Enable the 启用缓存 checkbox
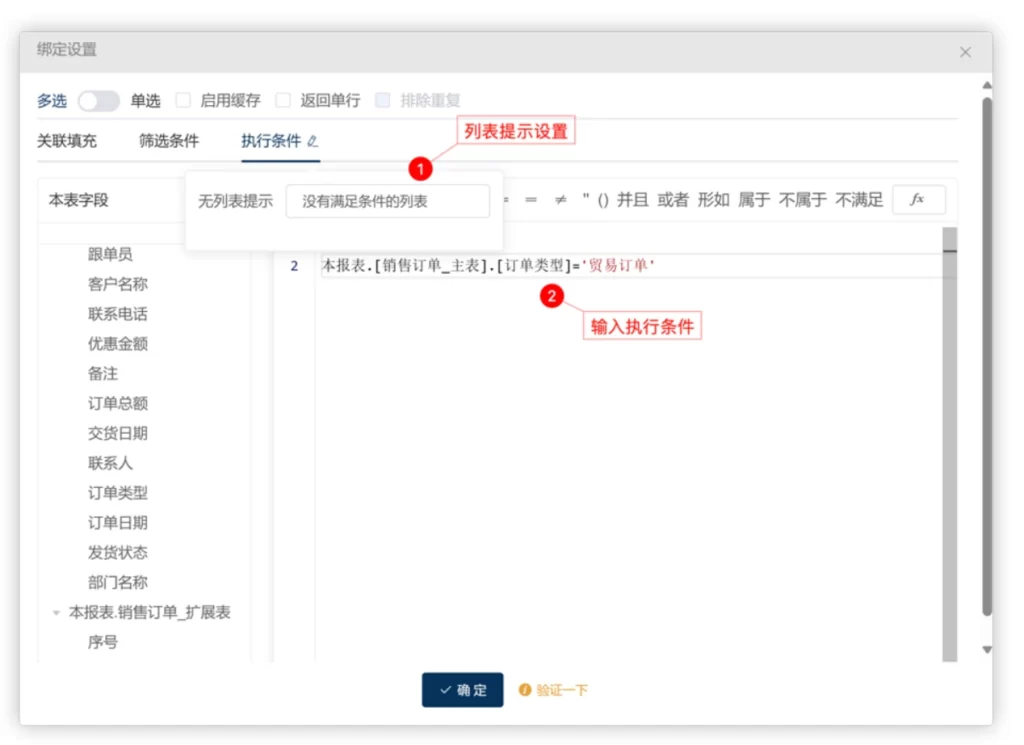 coord(184,100)
